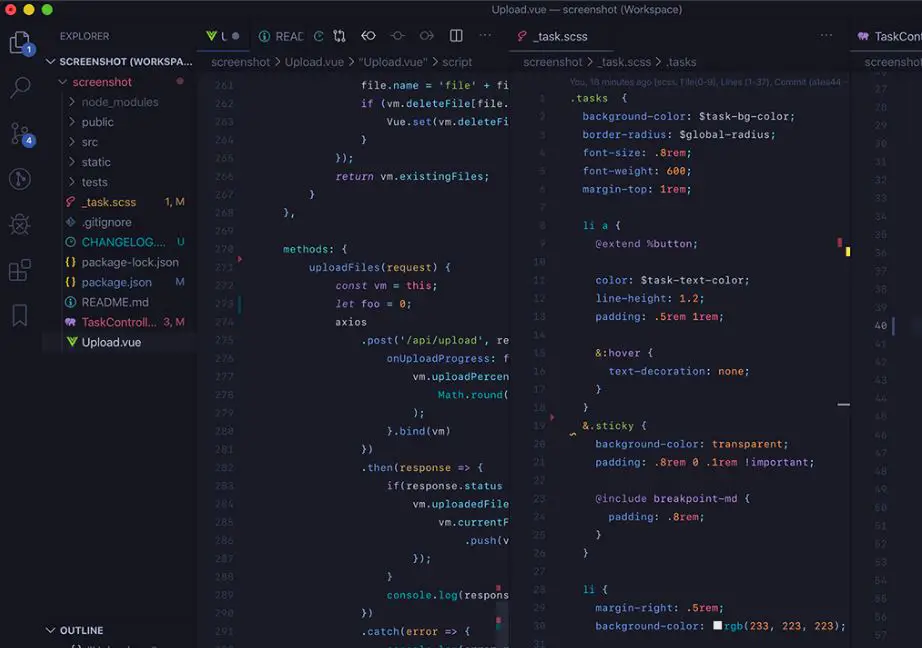Image resolution: width=922 pixels, height=648 pixels.
Task: Click the refresh icon tab next to README
Action: click(x=319, y=36)
